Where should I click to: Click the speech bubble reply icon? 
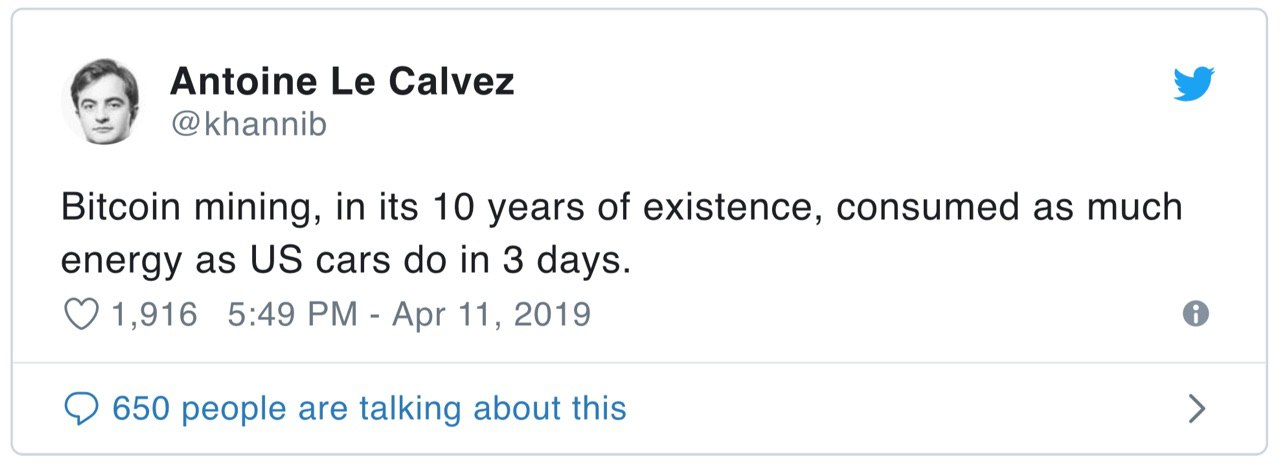(81, 408)
